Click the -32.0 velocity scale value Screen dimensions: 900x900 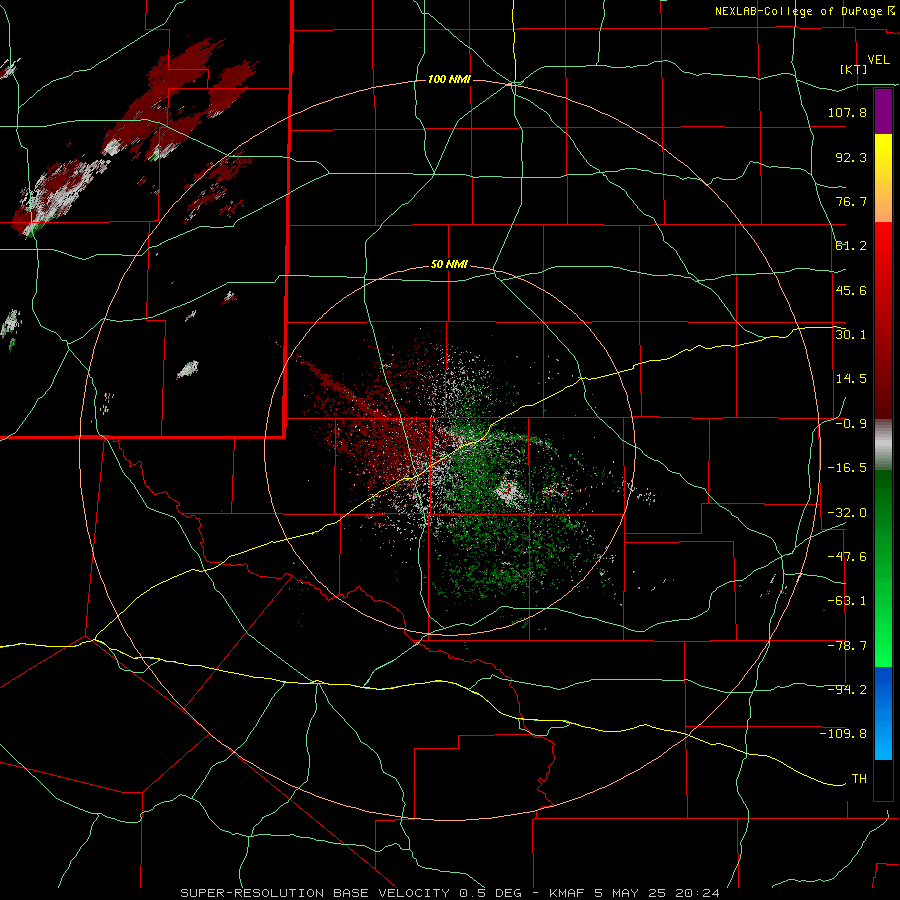847,513
